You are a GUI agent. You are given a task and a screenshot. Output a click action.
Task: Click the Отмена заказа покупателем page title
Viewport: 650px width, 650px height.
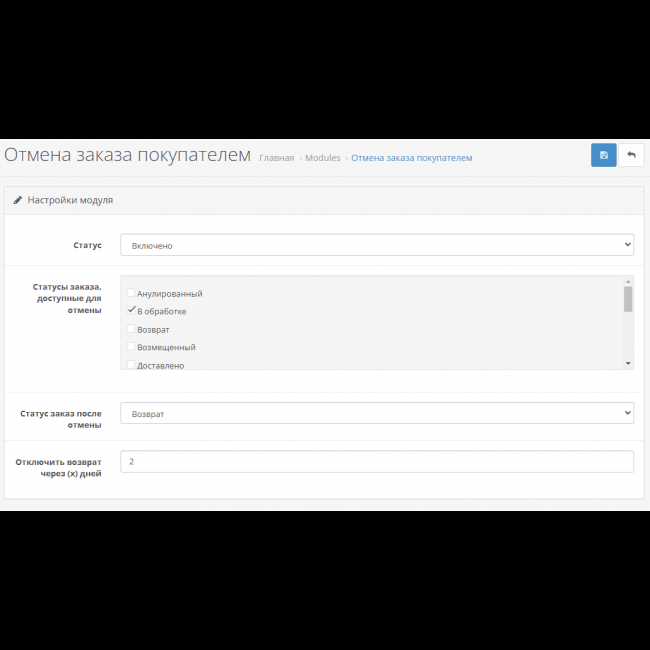127,156
